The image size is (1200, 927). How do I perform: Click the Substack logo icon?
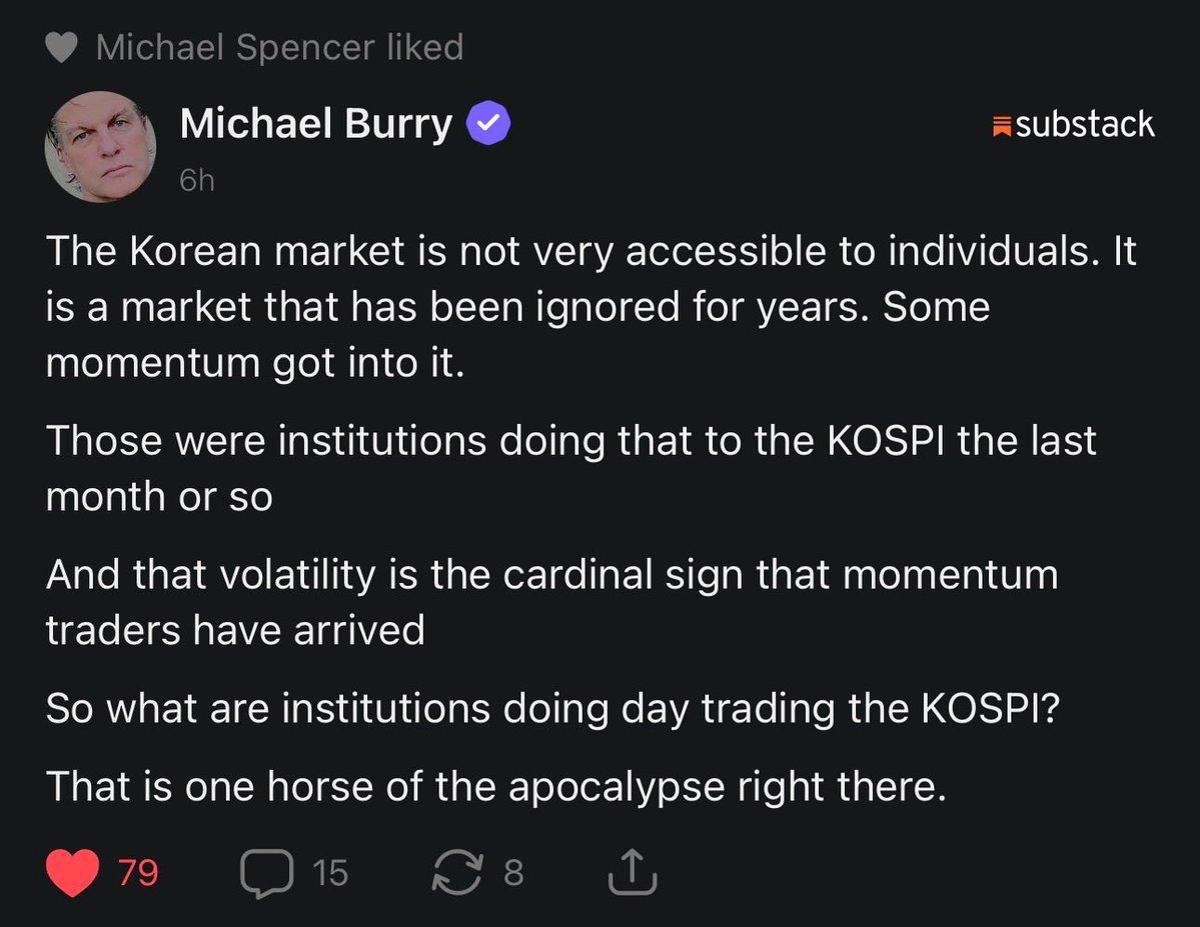(1000, 125)
